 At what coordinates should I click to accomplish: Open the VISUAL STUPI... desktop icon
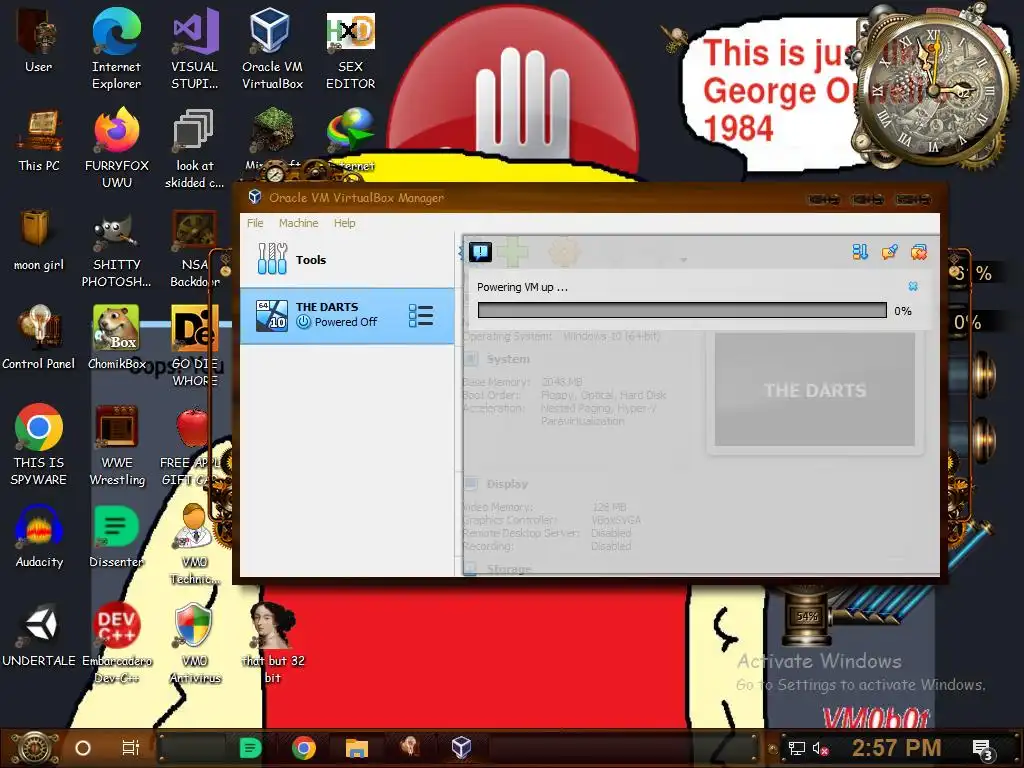click(195, 50)
